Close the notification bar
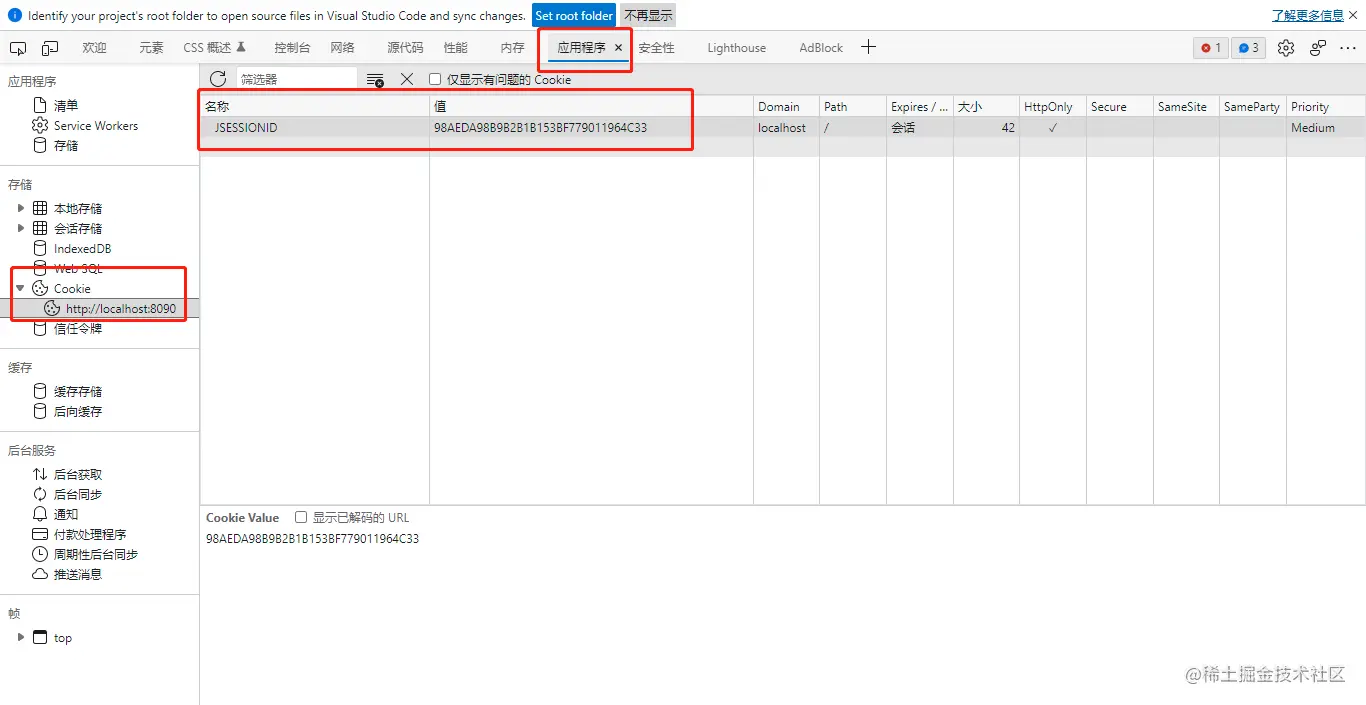The width and height of the screenshot is (1366, 705). [1353, 16]
